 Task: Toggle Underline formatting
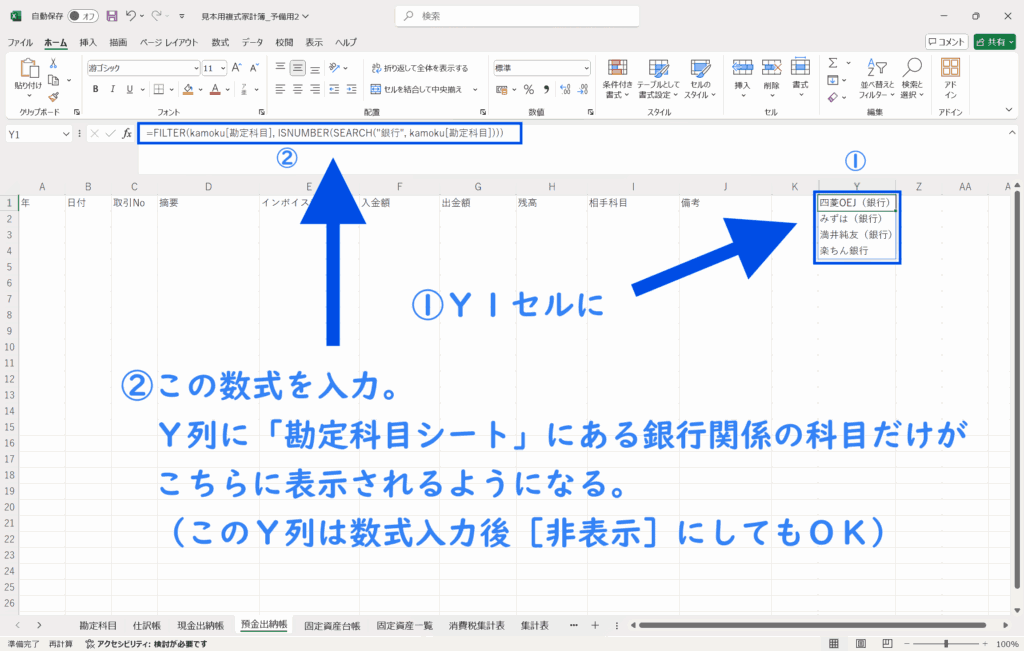coord(129,89)
